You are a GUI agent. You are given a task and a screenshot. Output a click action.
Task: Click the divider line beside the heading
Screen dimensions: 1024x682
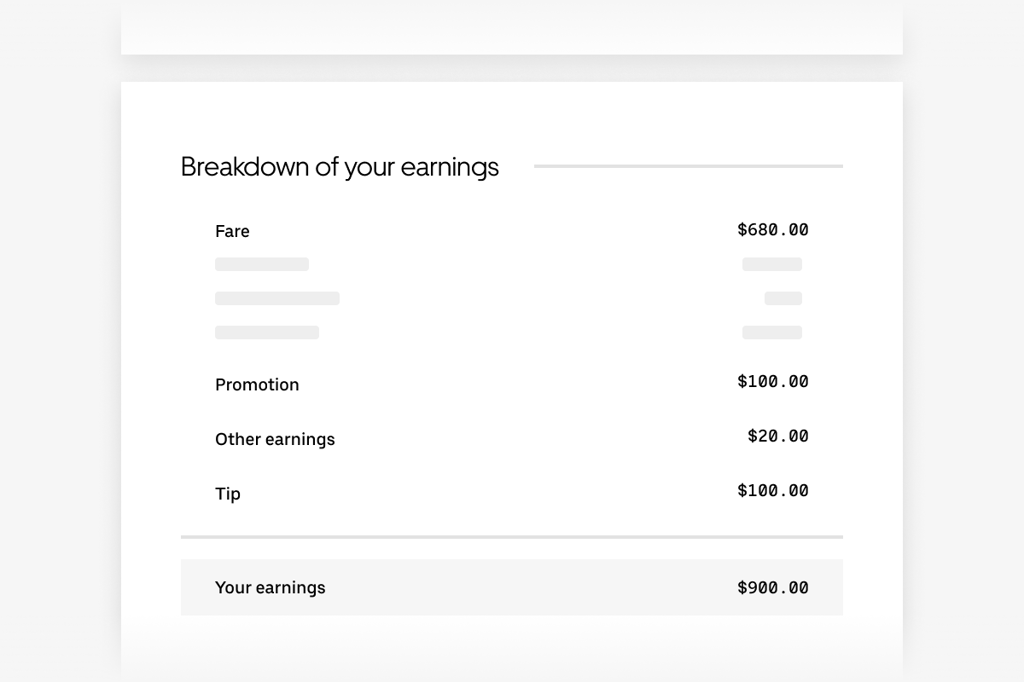pyautogui.click(x=688, y=166)
